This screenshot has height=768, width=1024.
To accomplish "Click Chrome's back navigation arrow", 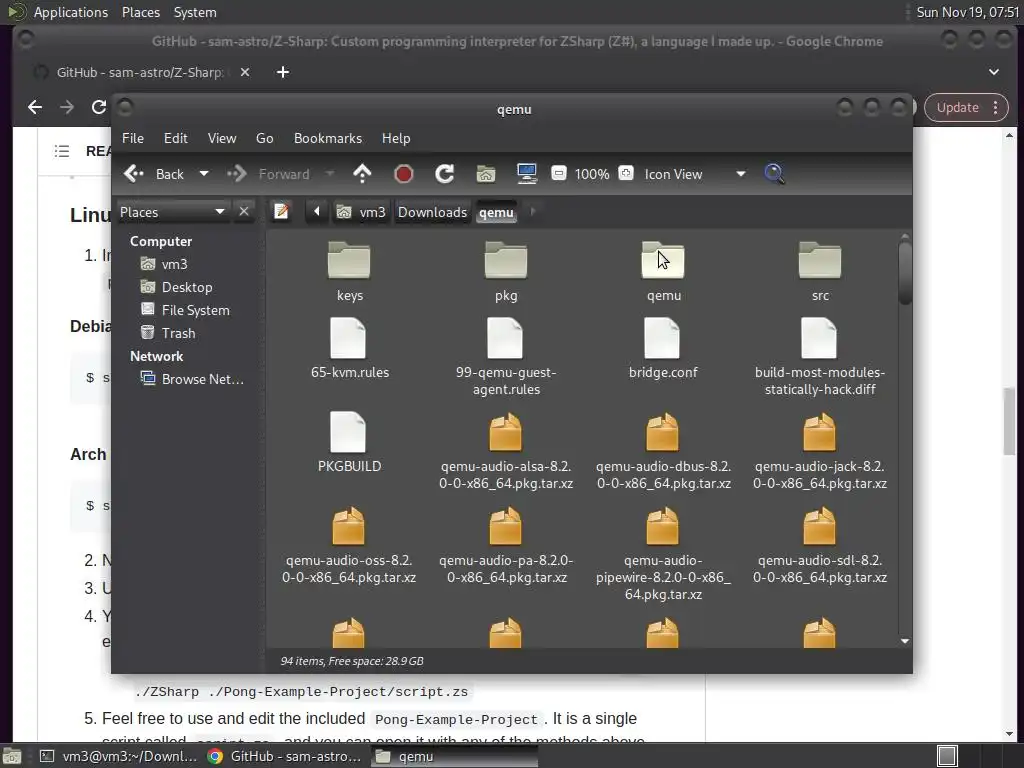I will [x=35, y=107].
